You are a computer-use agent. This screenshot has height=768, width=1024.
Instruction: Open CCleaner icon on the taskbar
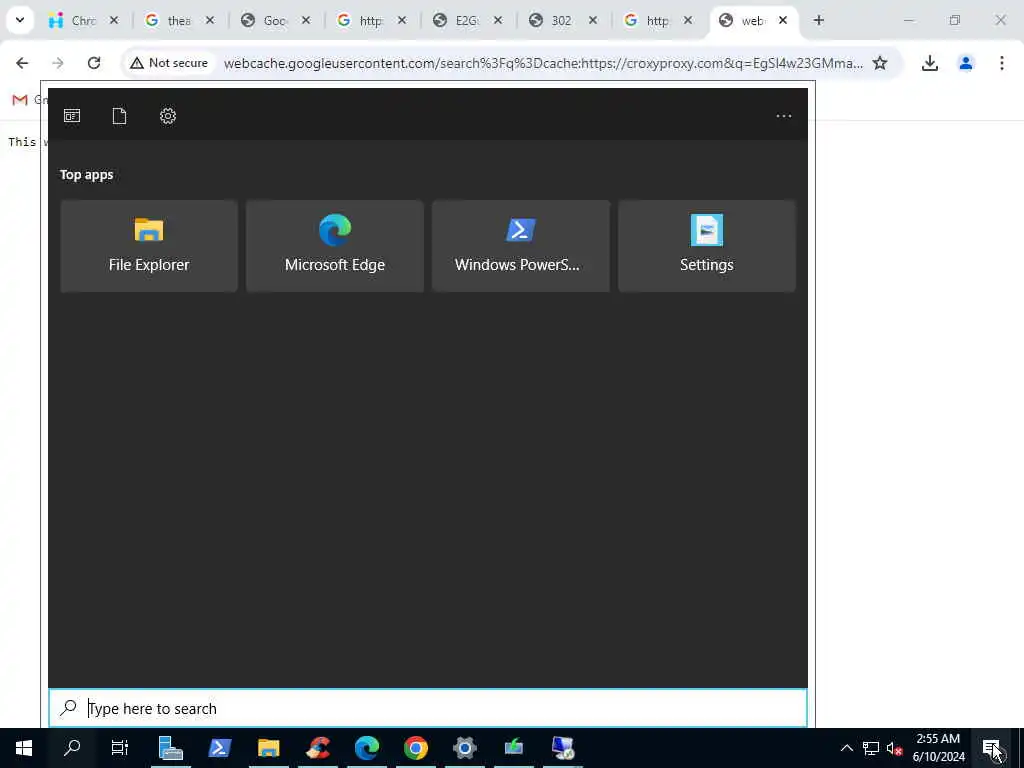[x=318, y=748]
